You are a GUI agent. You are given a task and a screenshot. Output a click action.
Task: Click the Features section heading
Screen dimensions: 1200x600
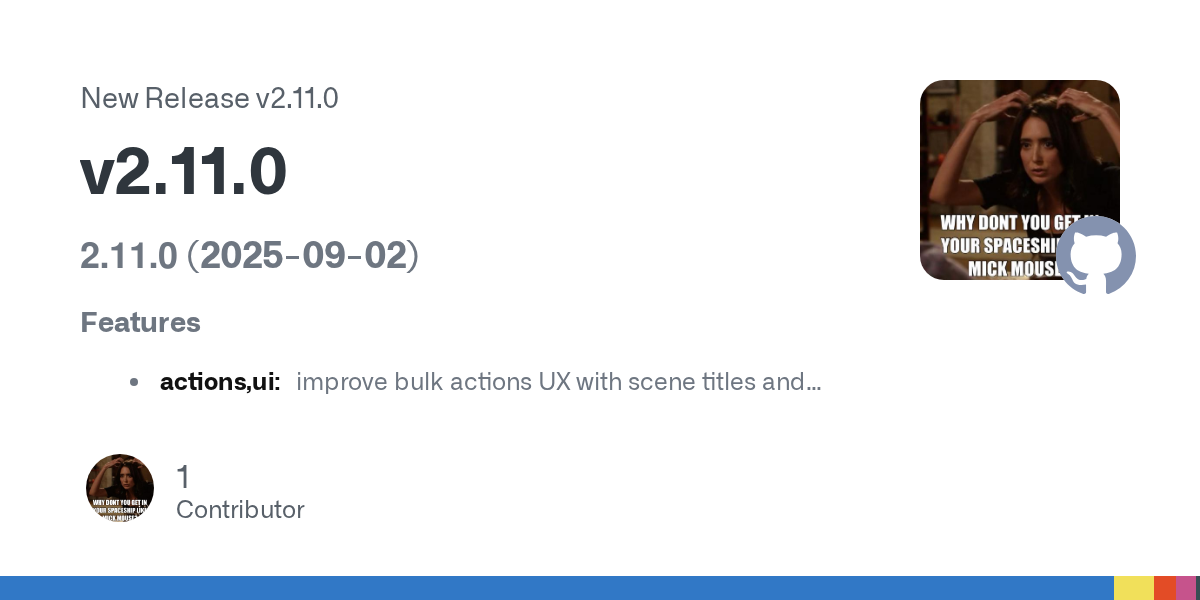click(x=140, y=323)
